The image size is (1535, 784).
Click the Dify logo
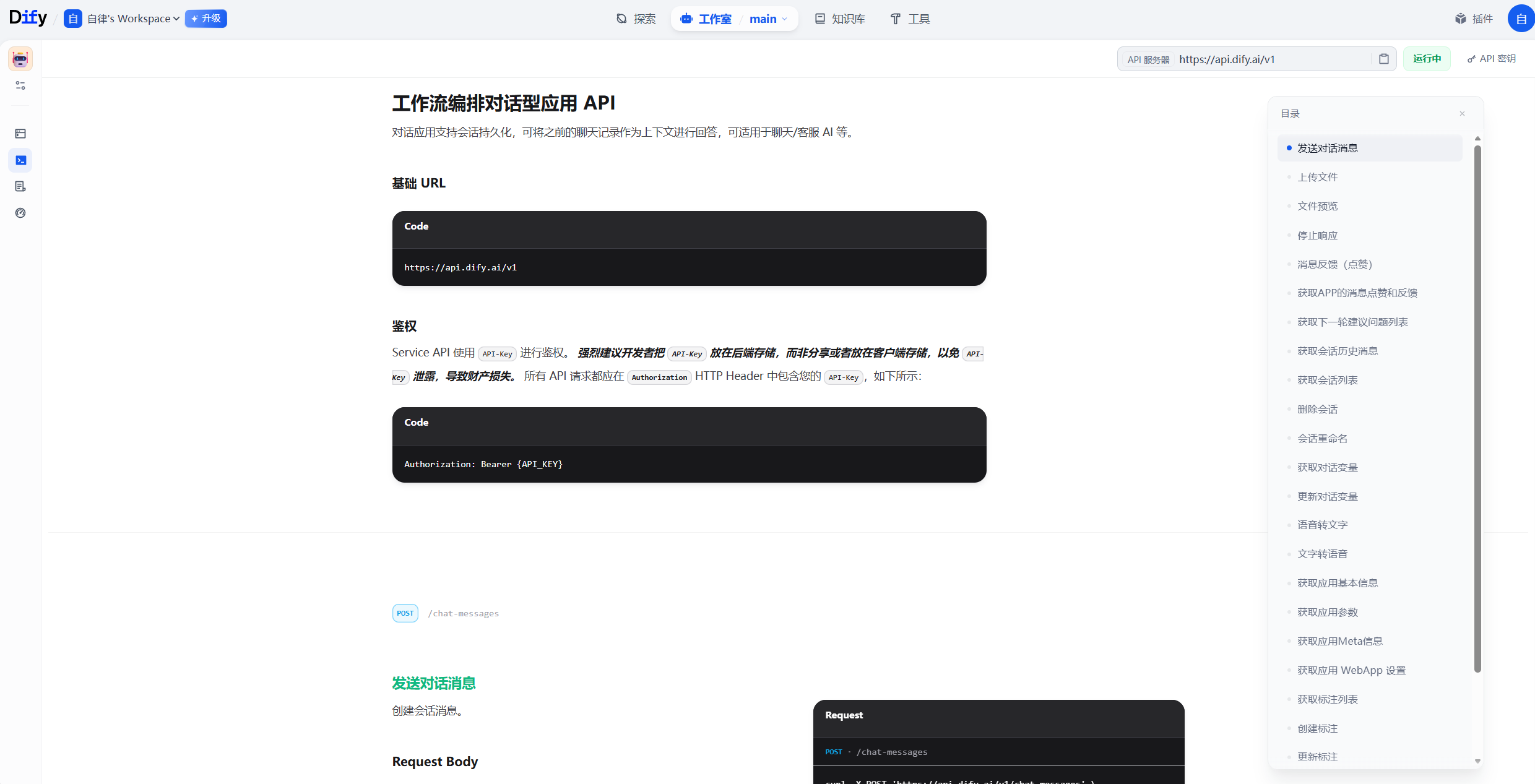tap(28, 18)
